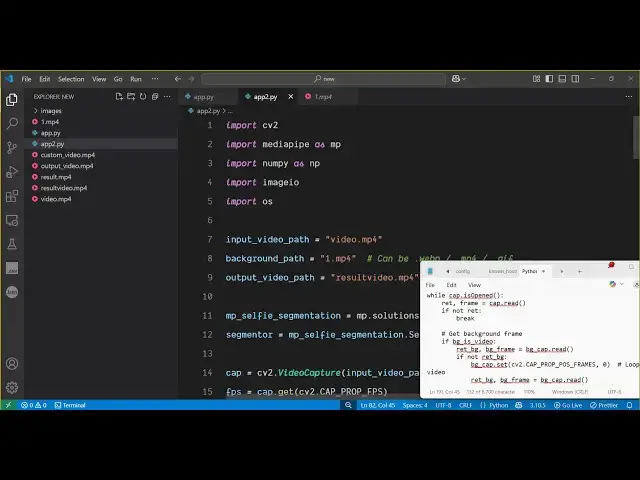This screenshot has width=640, height=480.
Task: Open the View menu in VS Code
Action: (x=99, y=79)
